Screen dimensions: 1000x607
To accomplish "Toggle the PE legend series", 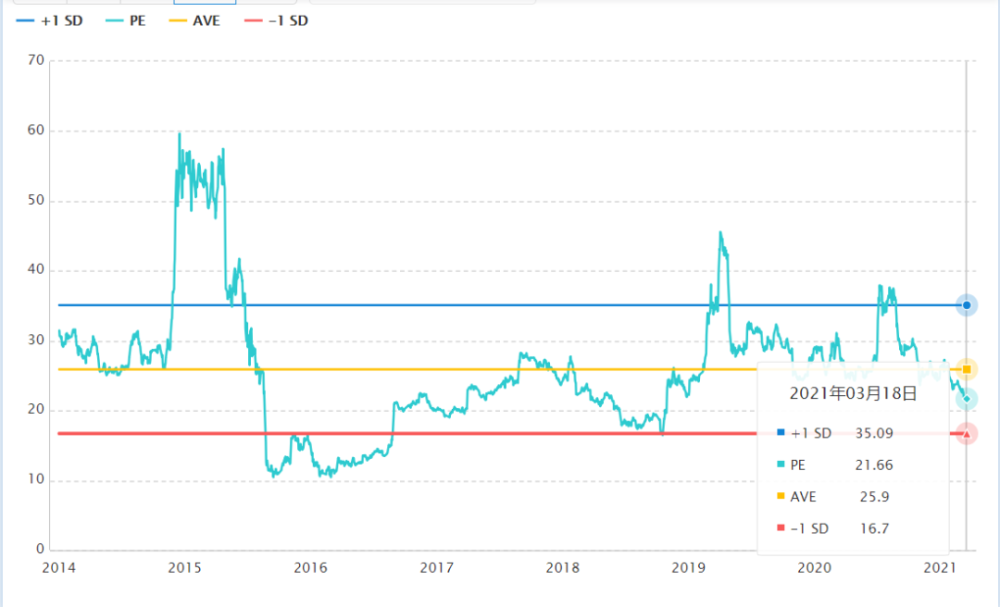I will coord(126,20).
